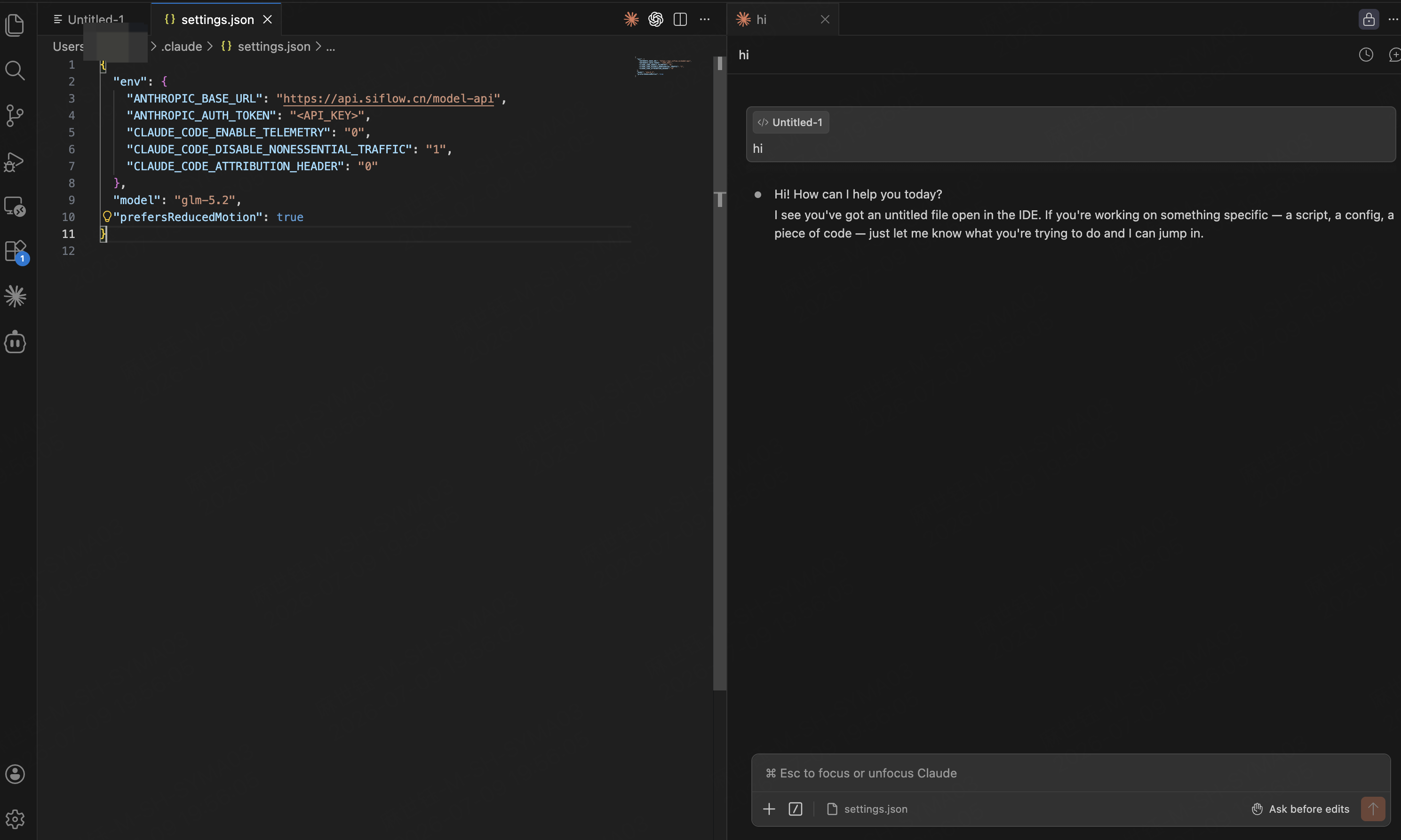Click "CLAUDE_CODE_ENABLE_TELEMETRY" key

coord(228,133)
